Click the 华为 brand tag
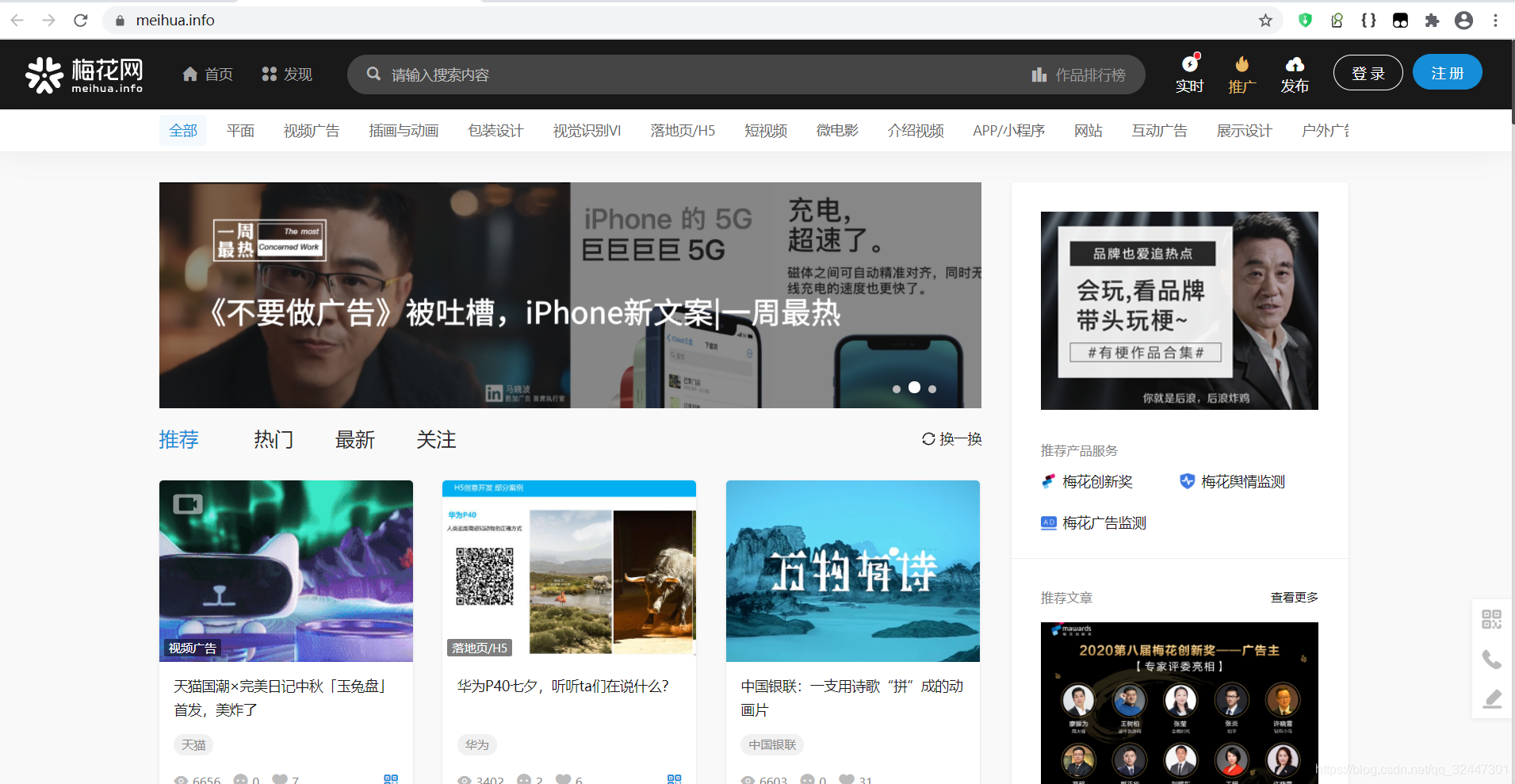This screenshot has height=784, width=1515. 477,745
